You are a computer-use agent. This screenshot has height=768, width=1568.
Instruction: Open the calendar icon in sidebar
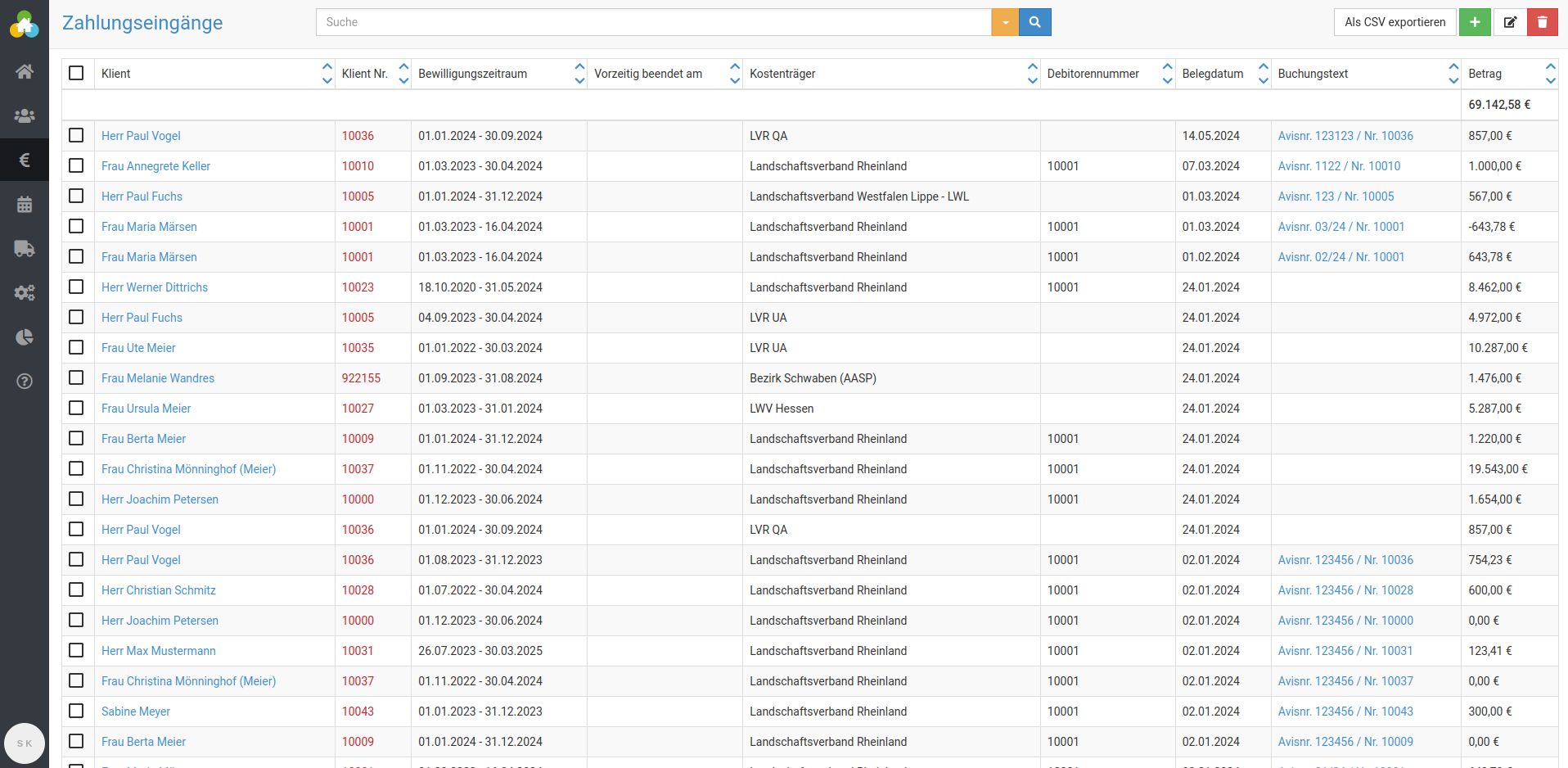[x=25, y=205]
